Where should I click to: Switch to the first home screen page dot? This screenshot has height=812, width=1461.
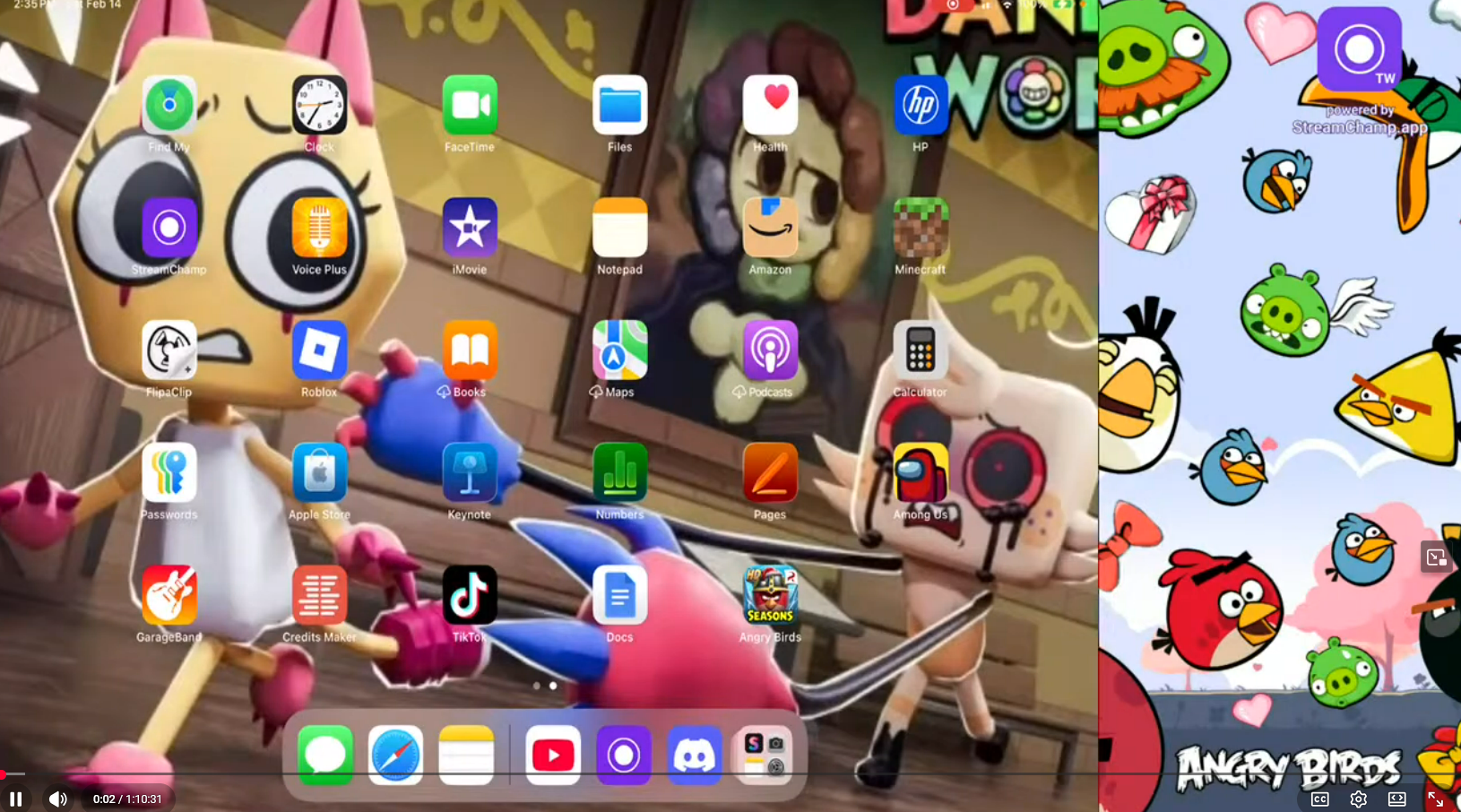tap(537, 686)
